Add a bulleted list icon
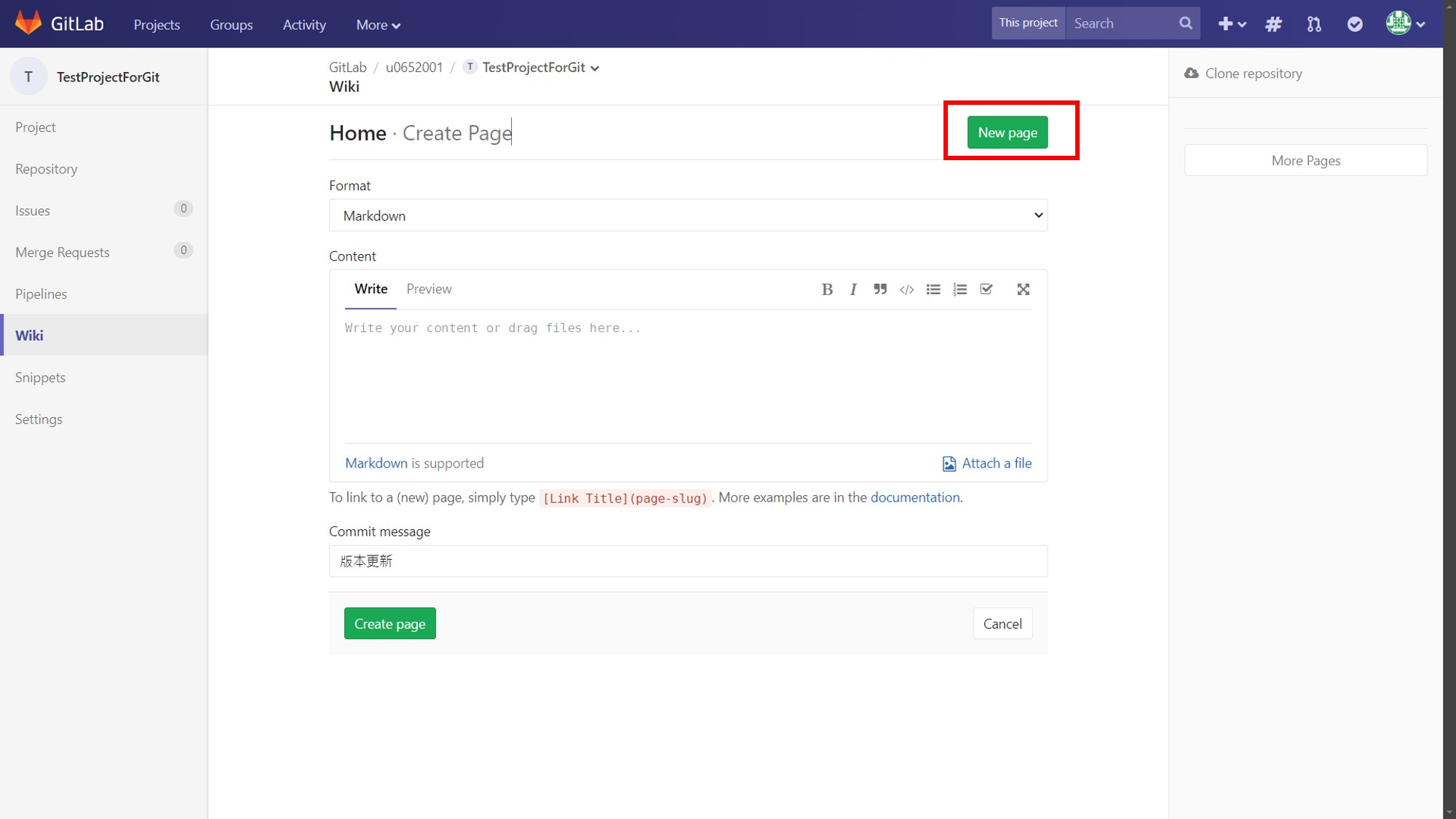Image resolution: width=1456 pixels, height=819 pixels. [x=933, y=289]
